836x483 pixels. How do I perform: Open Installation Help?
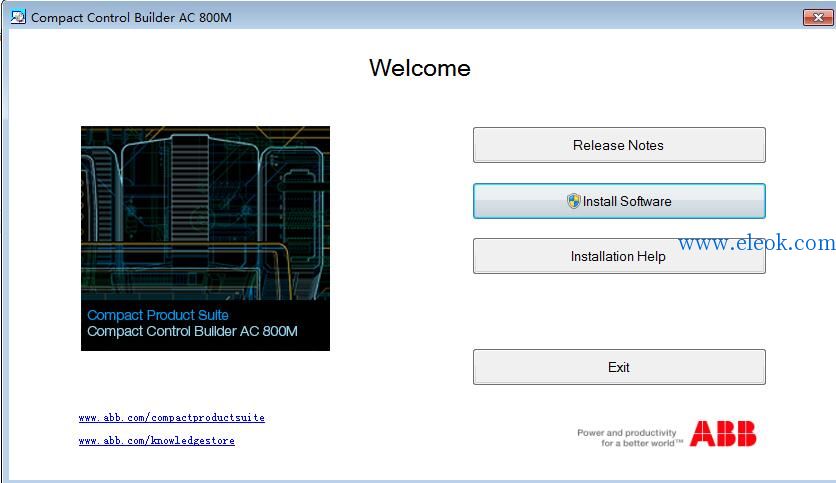(619, 256)
